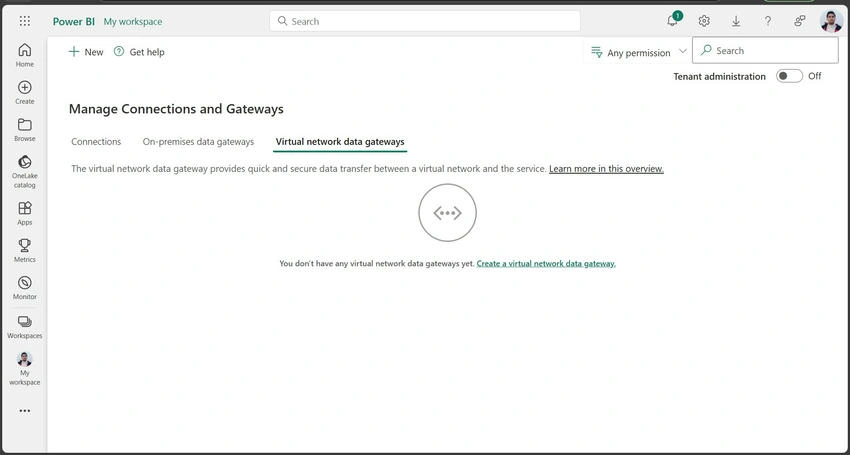This screenshot has height=455, width=850.
Task: Focus the gateways Search field
Action: (765, 50)
